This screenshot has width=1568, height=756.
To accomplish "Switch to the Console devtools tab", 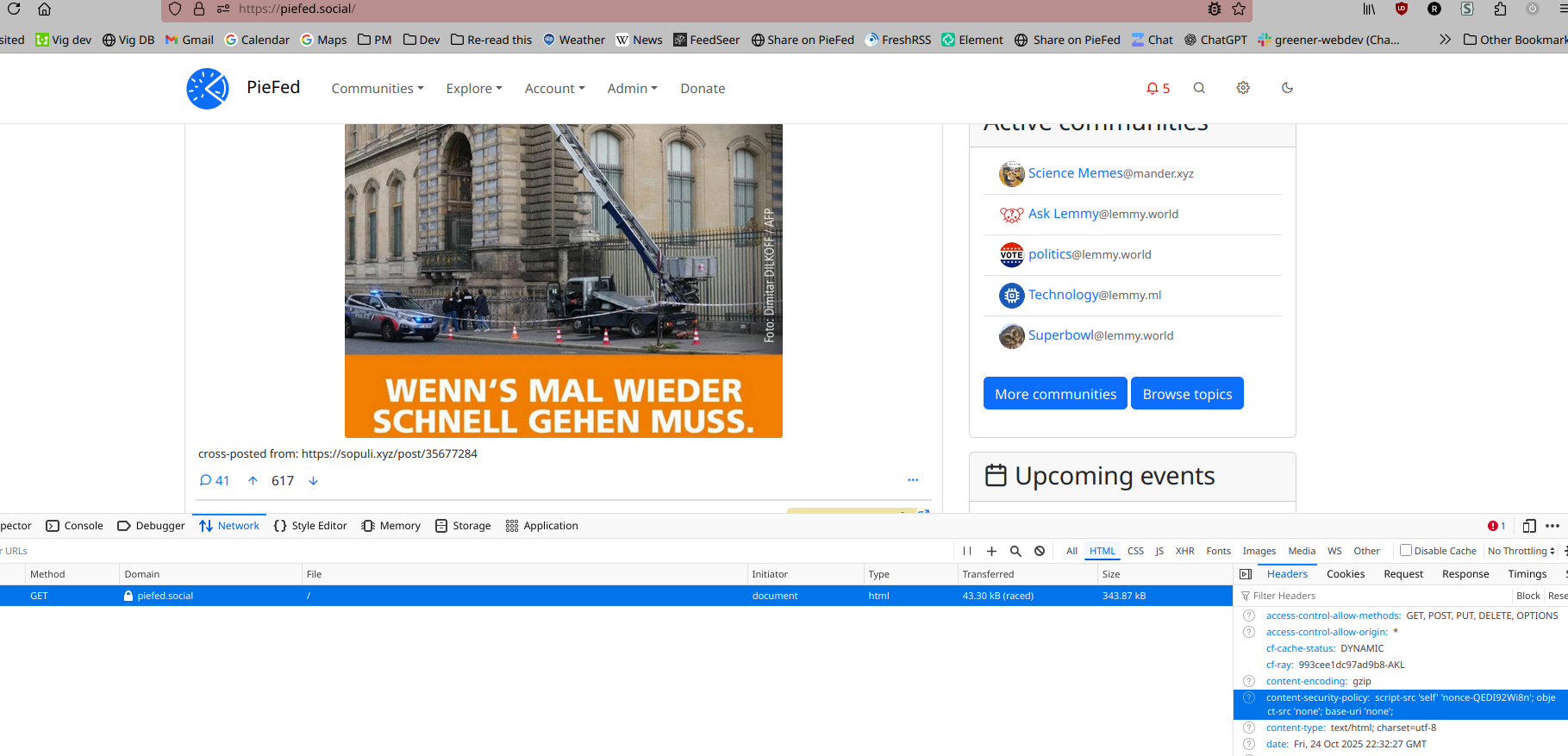I will 75,526.
